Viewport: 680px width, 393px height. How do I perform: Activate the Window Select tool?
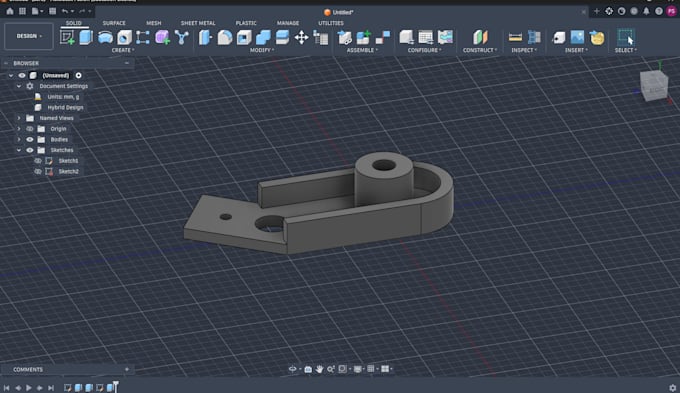point(626,37)
